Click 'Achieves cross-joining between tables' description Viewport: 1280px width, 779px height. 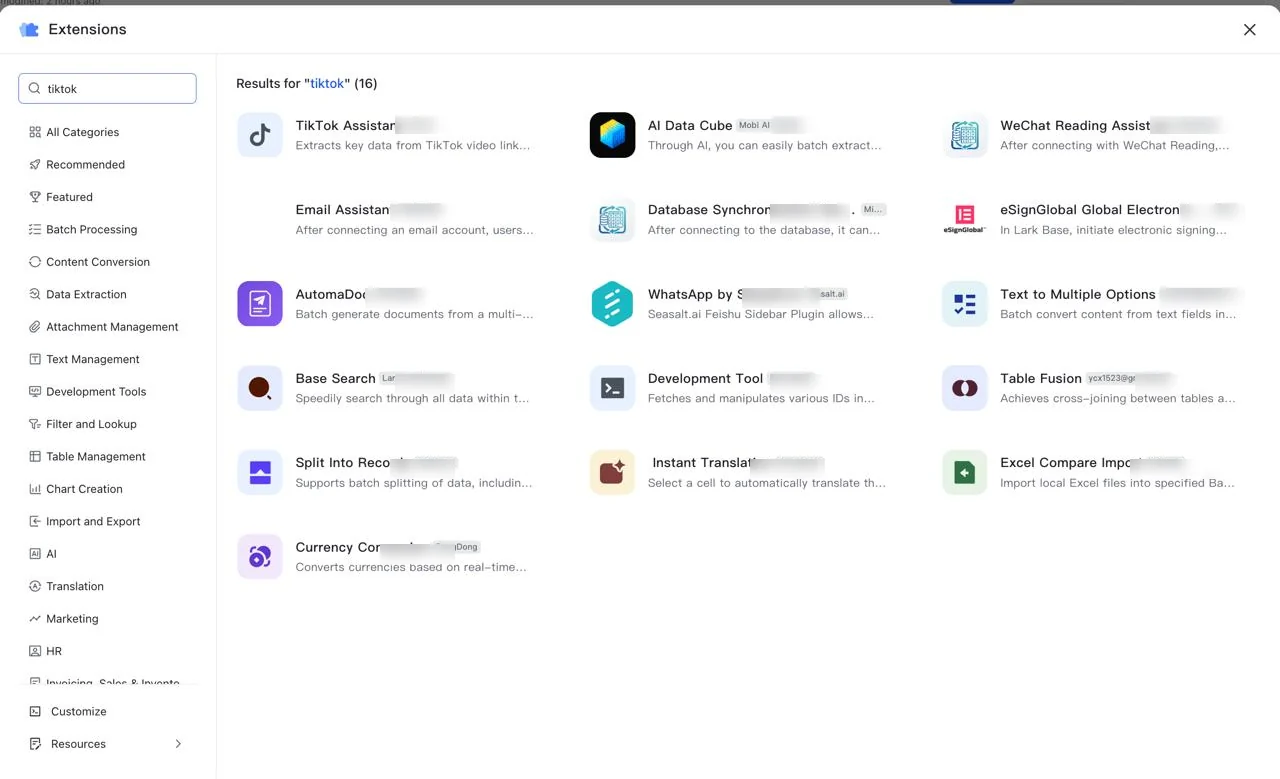pyautogui.click(x=1118, y=399)
